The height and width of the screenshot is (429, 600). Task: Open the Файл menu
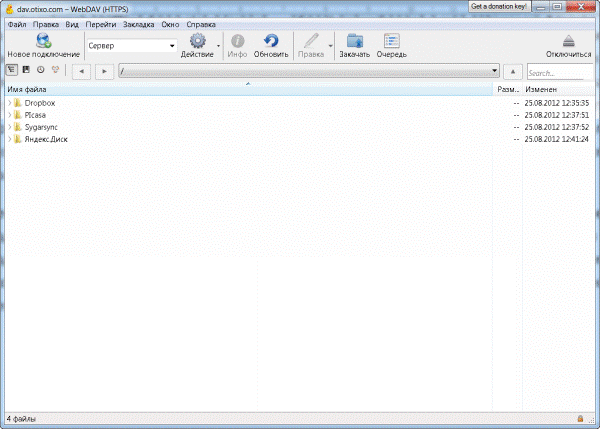(x=17, y=24)
